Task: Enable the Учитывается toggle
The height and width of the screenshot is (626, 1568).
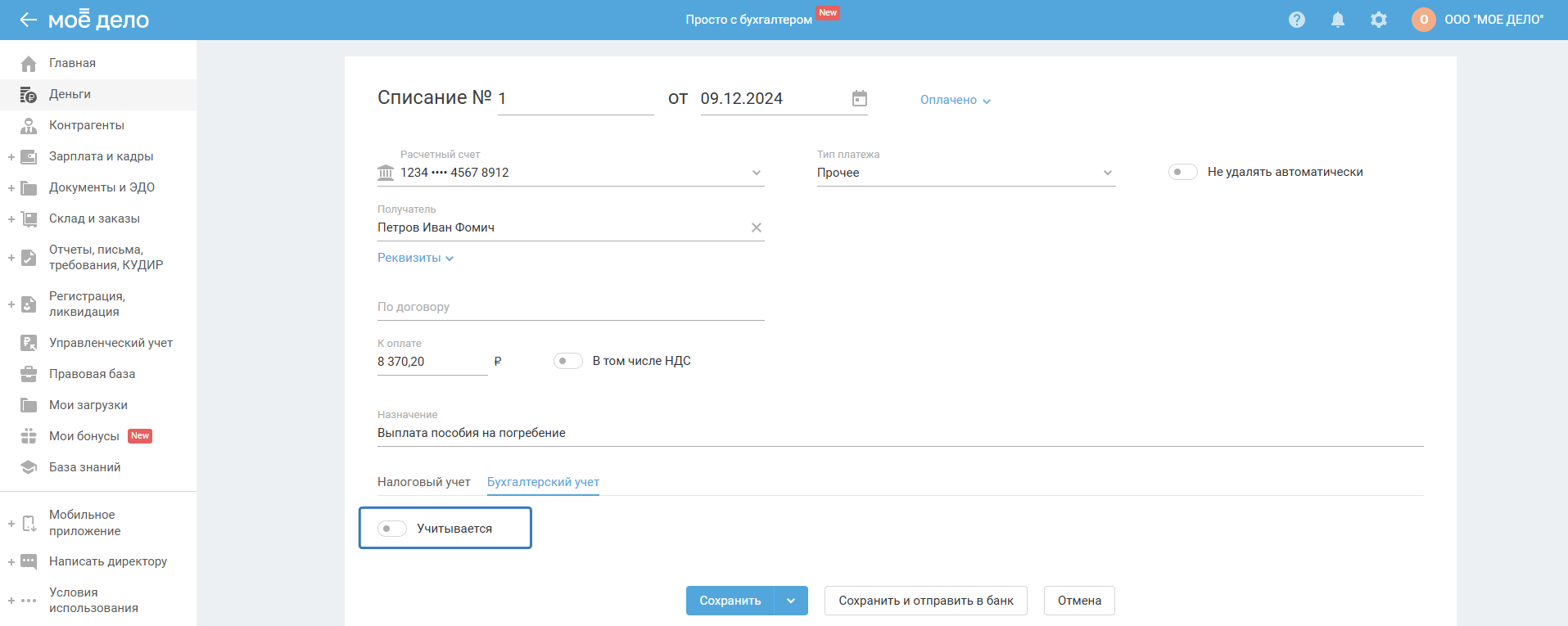Action: [392, 529]
